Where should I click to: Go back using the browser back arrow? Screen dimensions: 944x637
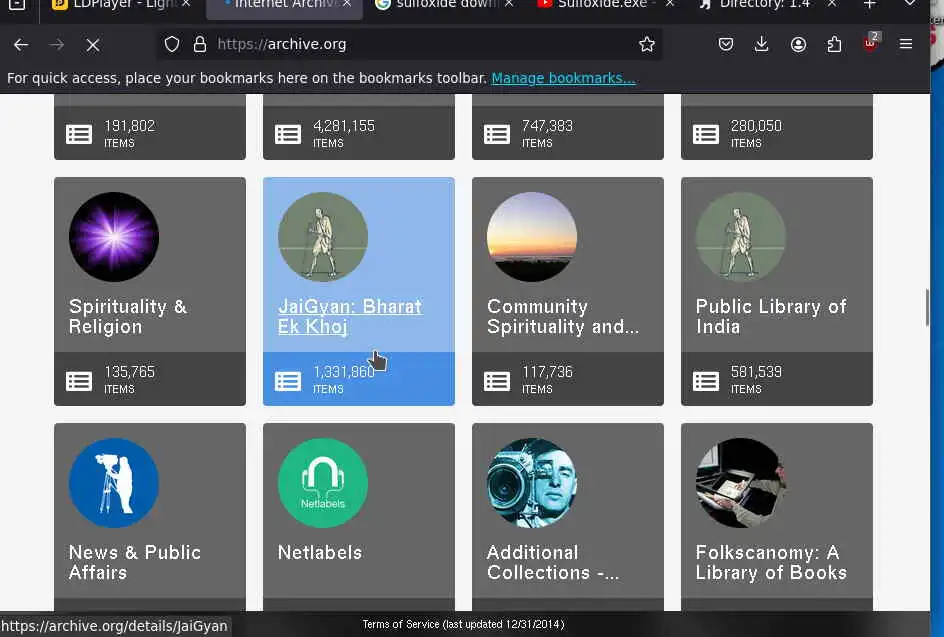pos(21,45)
